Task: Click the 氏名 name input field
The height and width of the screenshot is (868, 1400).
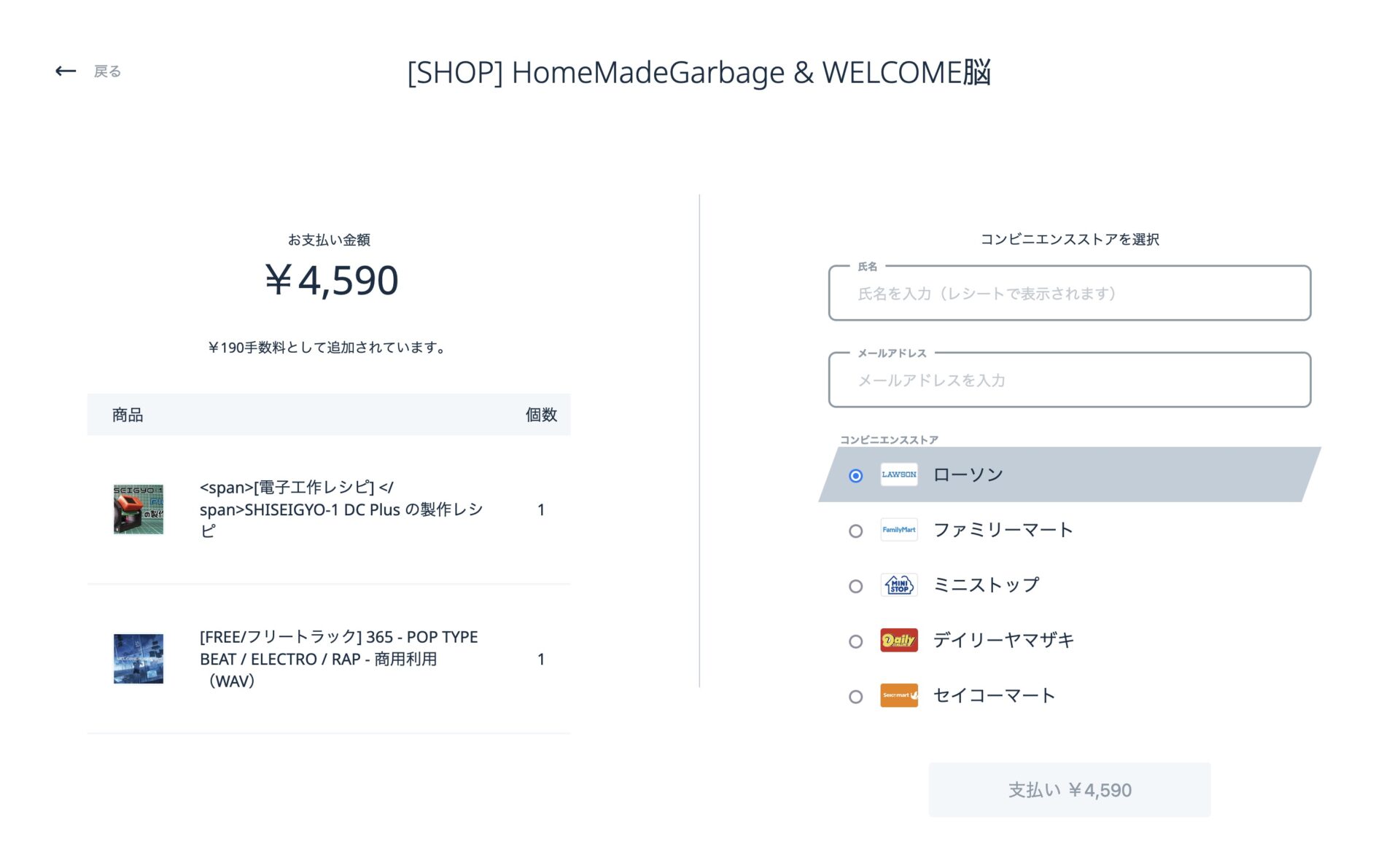Action: point(1069,294)
